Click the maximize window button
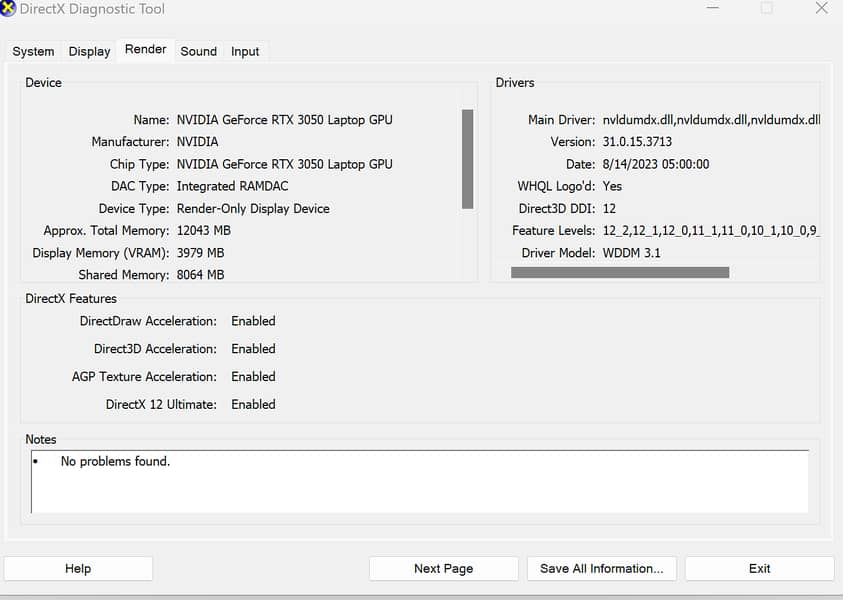Screen dimensions: 843x600 pyautogui.click(x=766, y=8)
